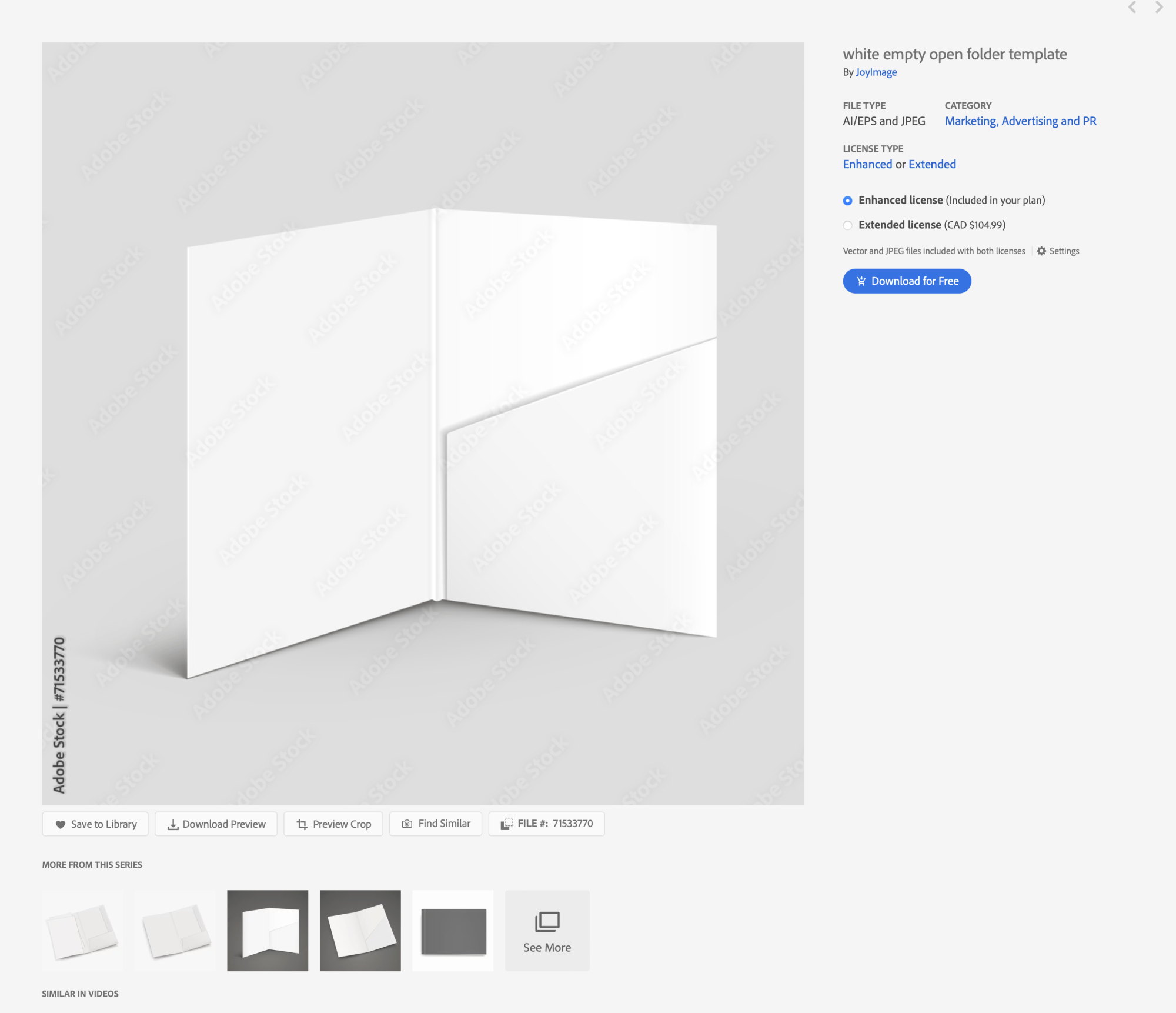Click JoyImage creator profile link
This screenshot has width=1176, height=1013.
[876, 72]
